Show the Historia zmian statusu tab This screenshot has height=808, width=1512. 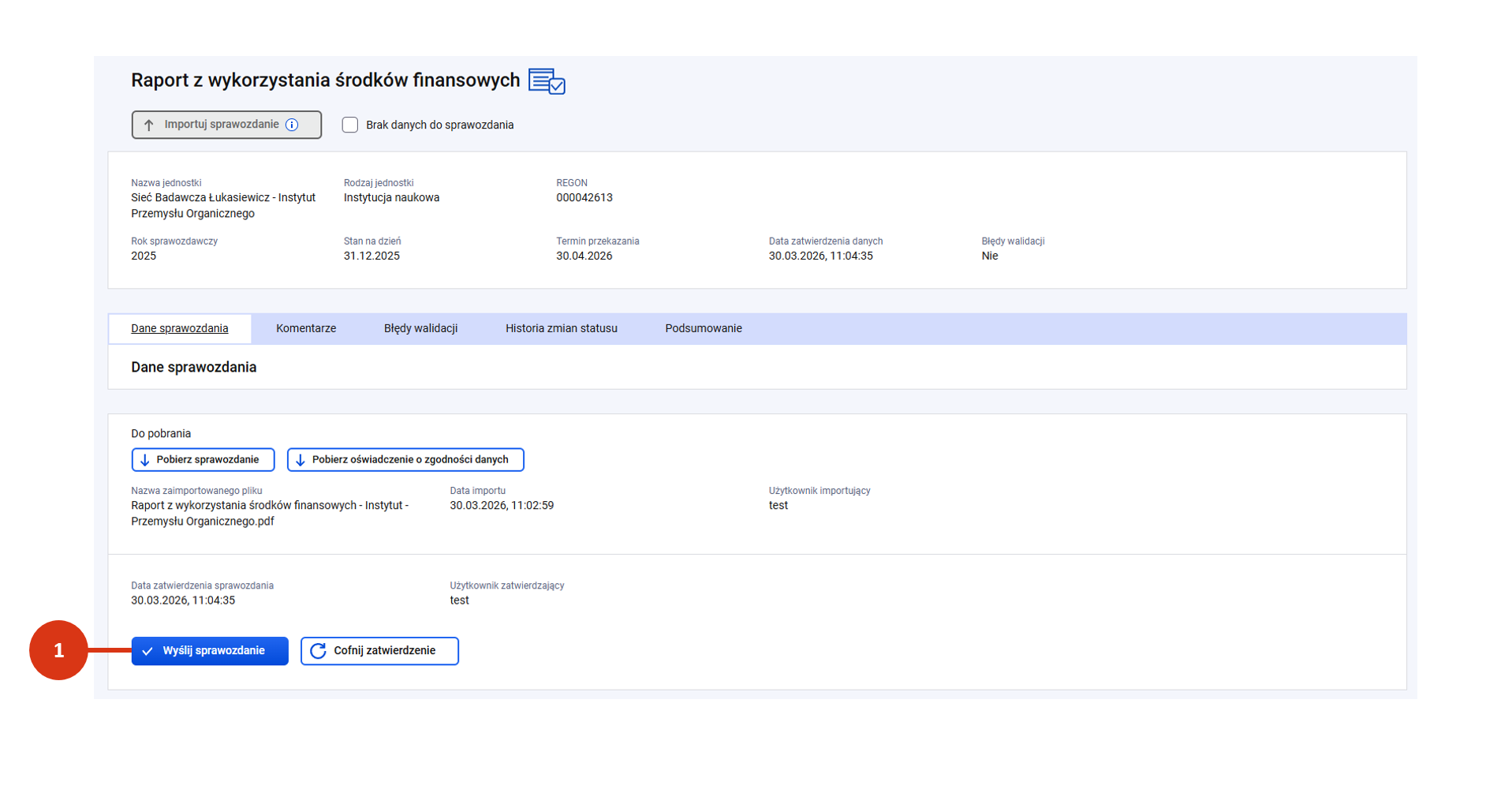coord(561,328)
